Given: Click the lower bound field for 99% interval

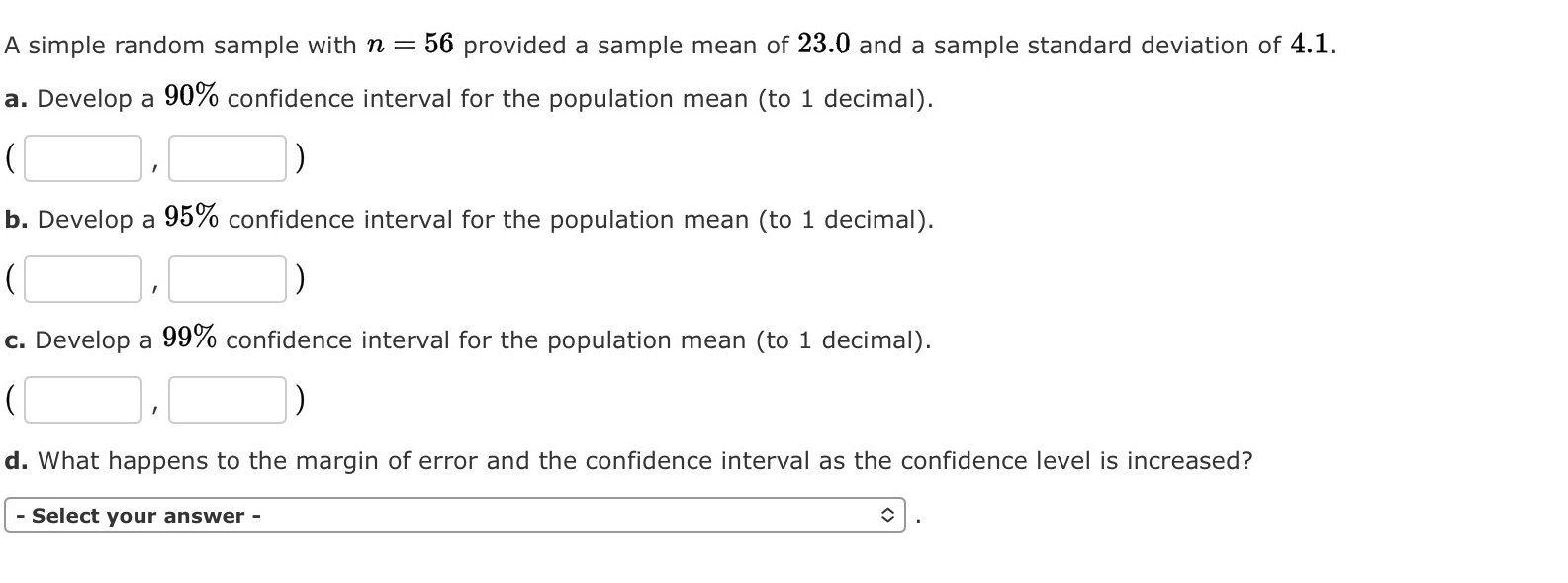Looking at the screenshot, I should pos(83,398).
